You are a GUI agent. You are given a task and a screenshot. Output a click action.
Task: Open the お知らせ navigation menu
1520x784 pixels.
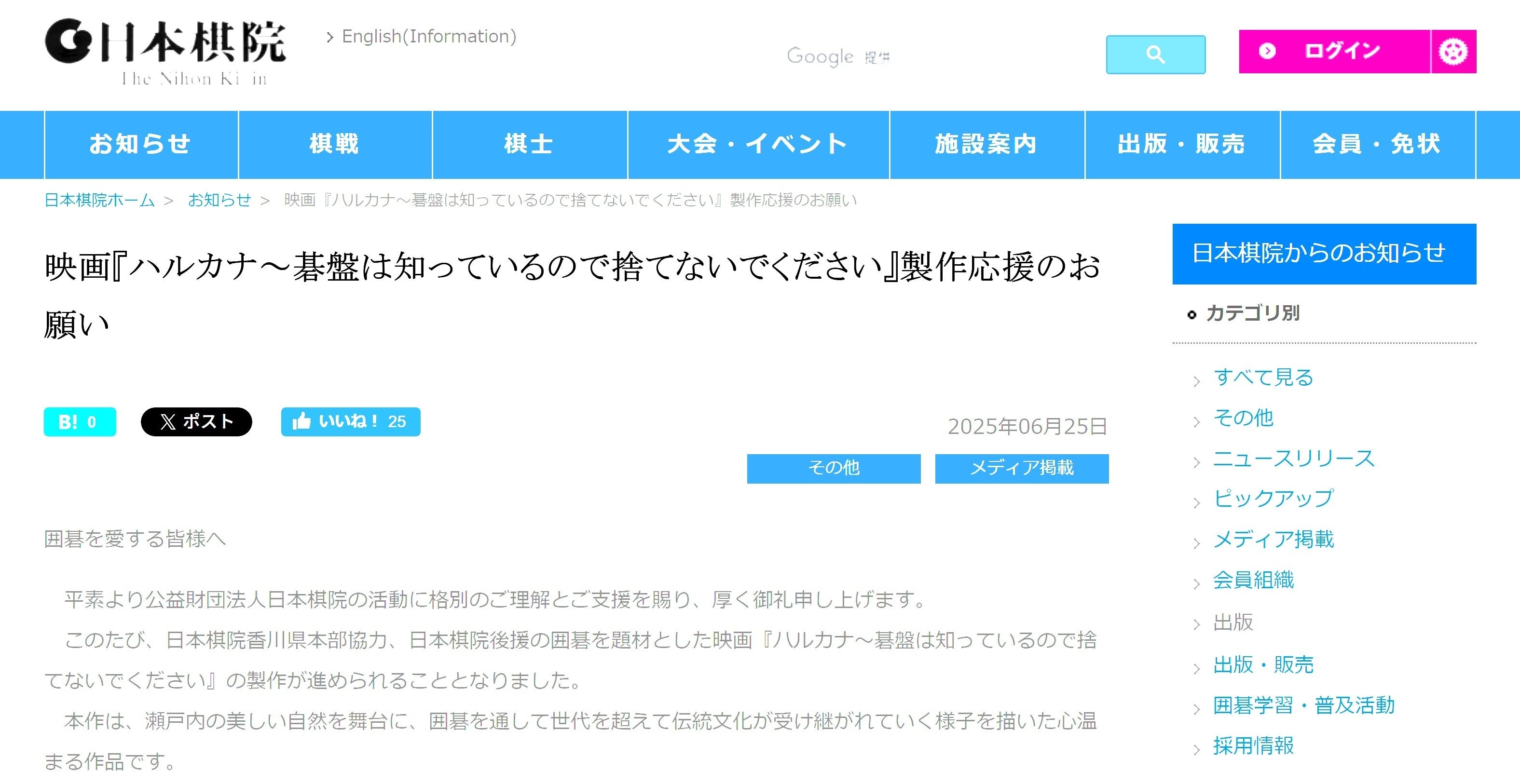point(140,144)
